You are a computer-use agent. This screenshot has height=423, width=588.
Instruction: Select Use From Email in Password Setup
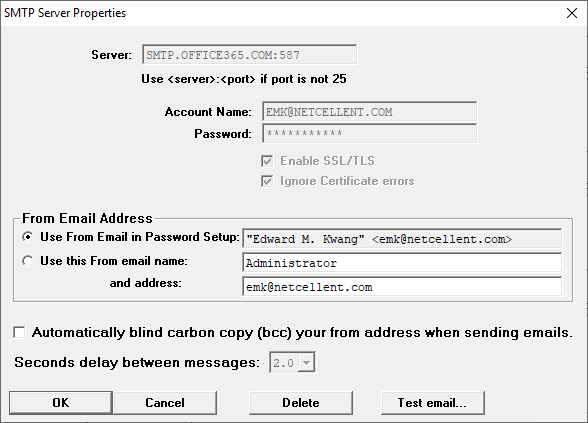coord(27,237)
